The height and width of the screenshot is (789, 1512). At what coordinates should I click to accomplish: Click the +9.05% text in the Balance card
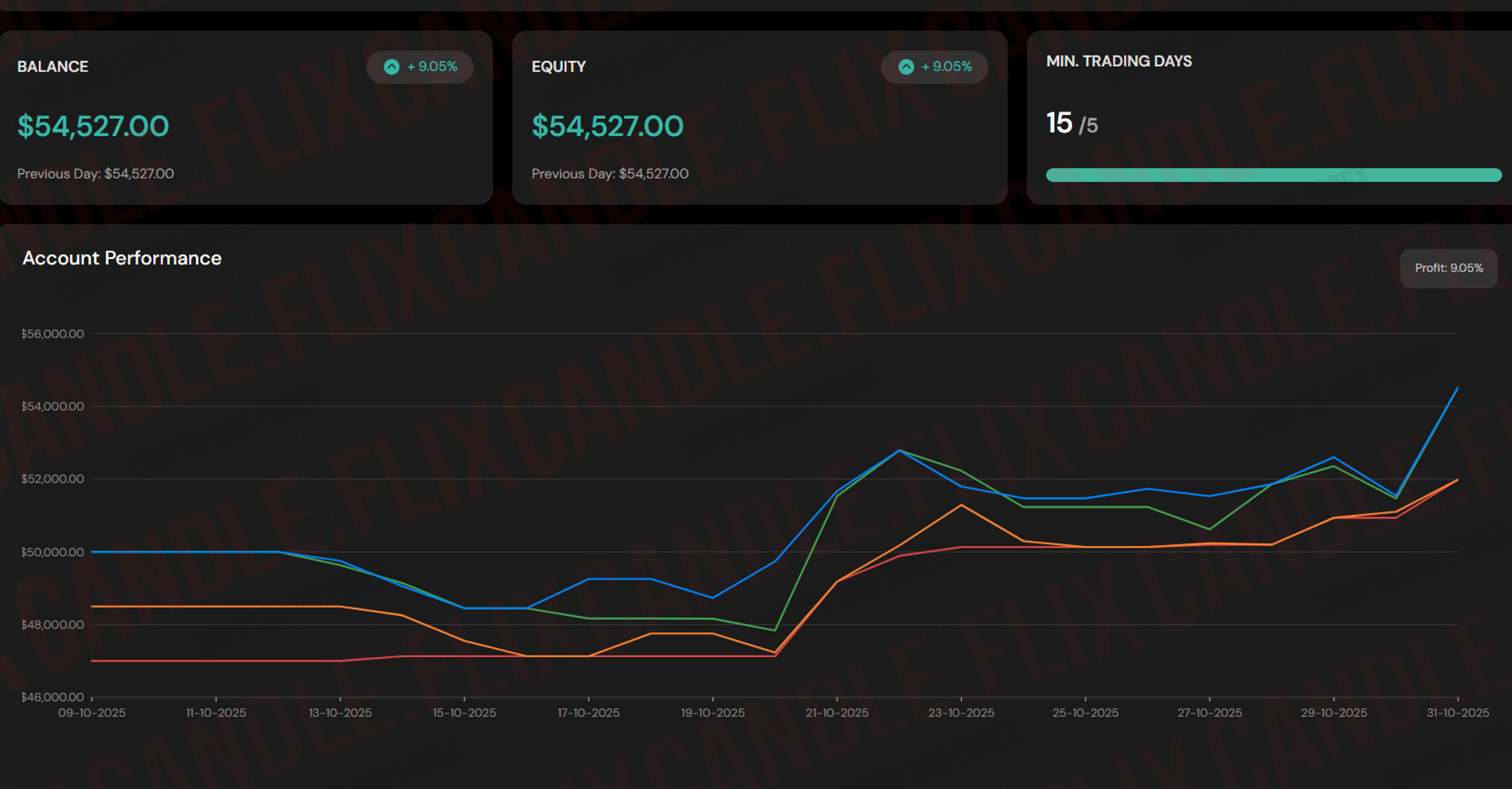click(x=432, y=67)
